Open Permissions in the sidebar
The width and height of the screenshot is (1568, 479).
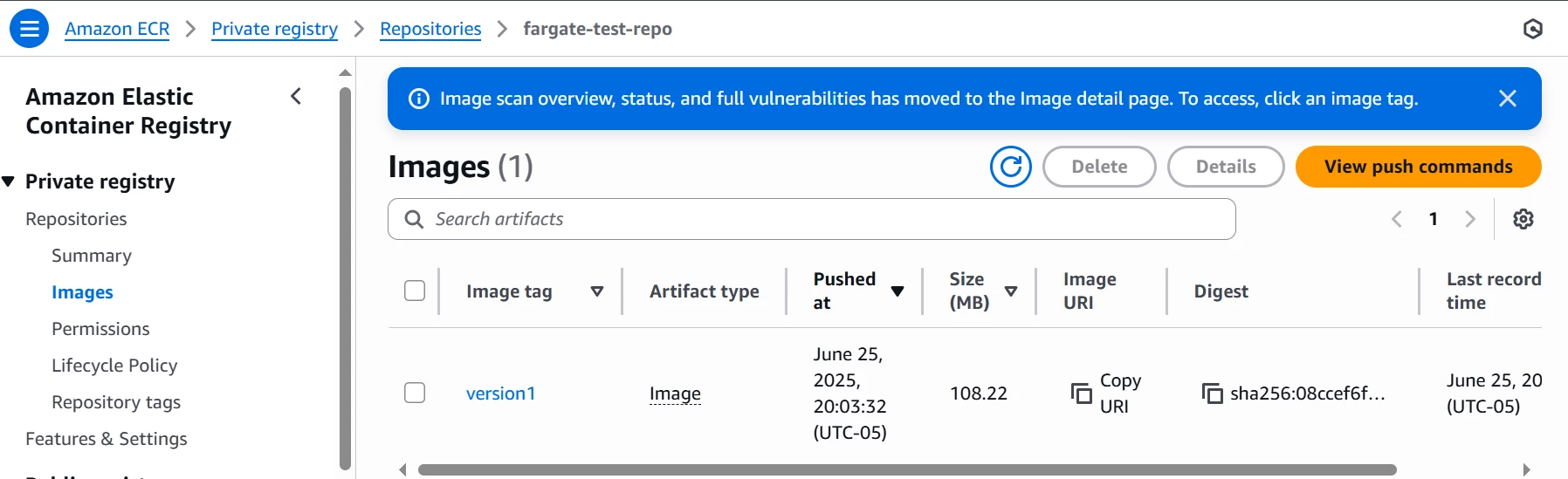point(100,329)
